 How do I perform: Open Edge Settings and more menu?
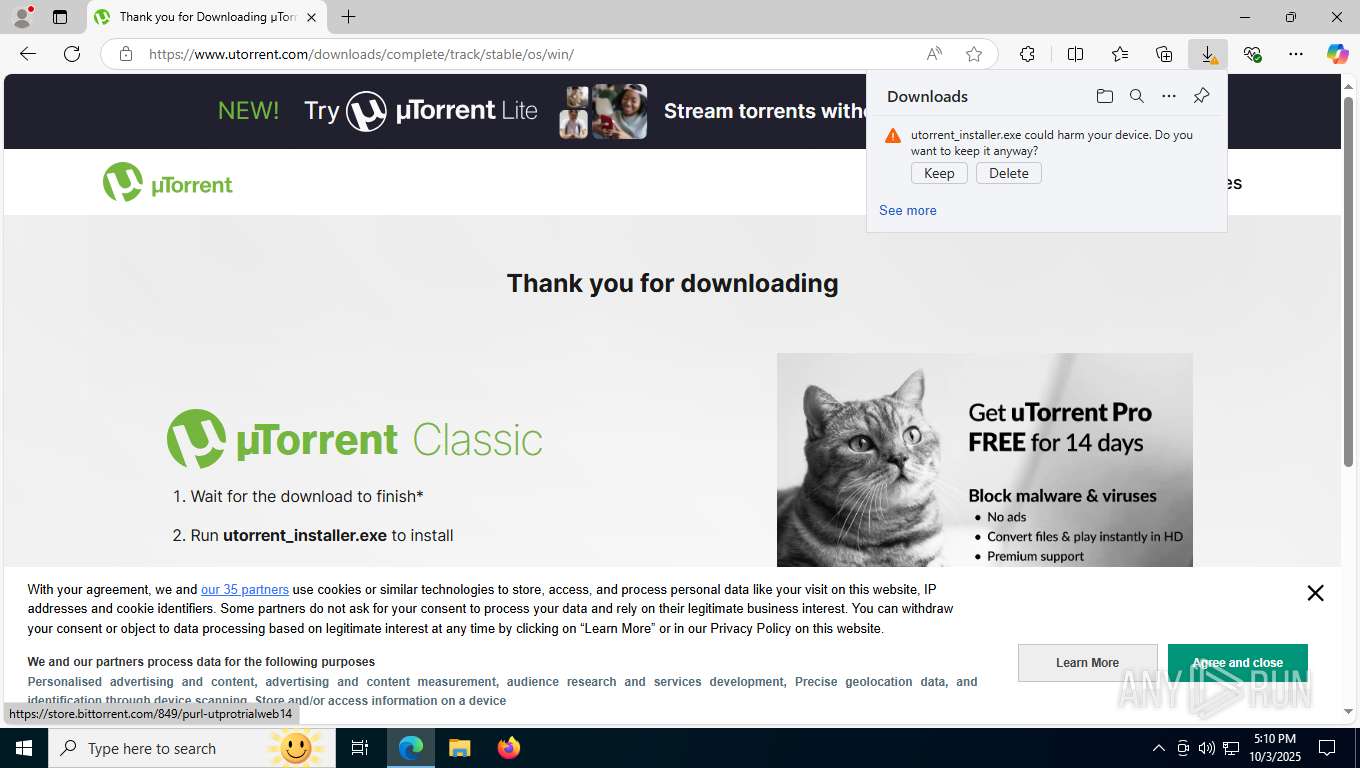1296,54
